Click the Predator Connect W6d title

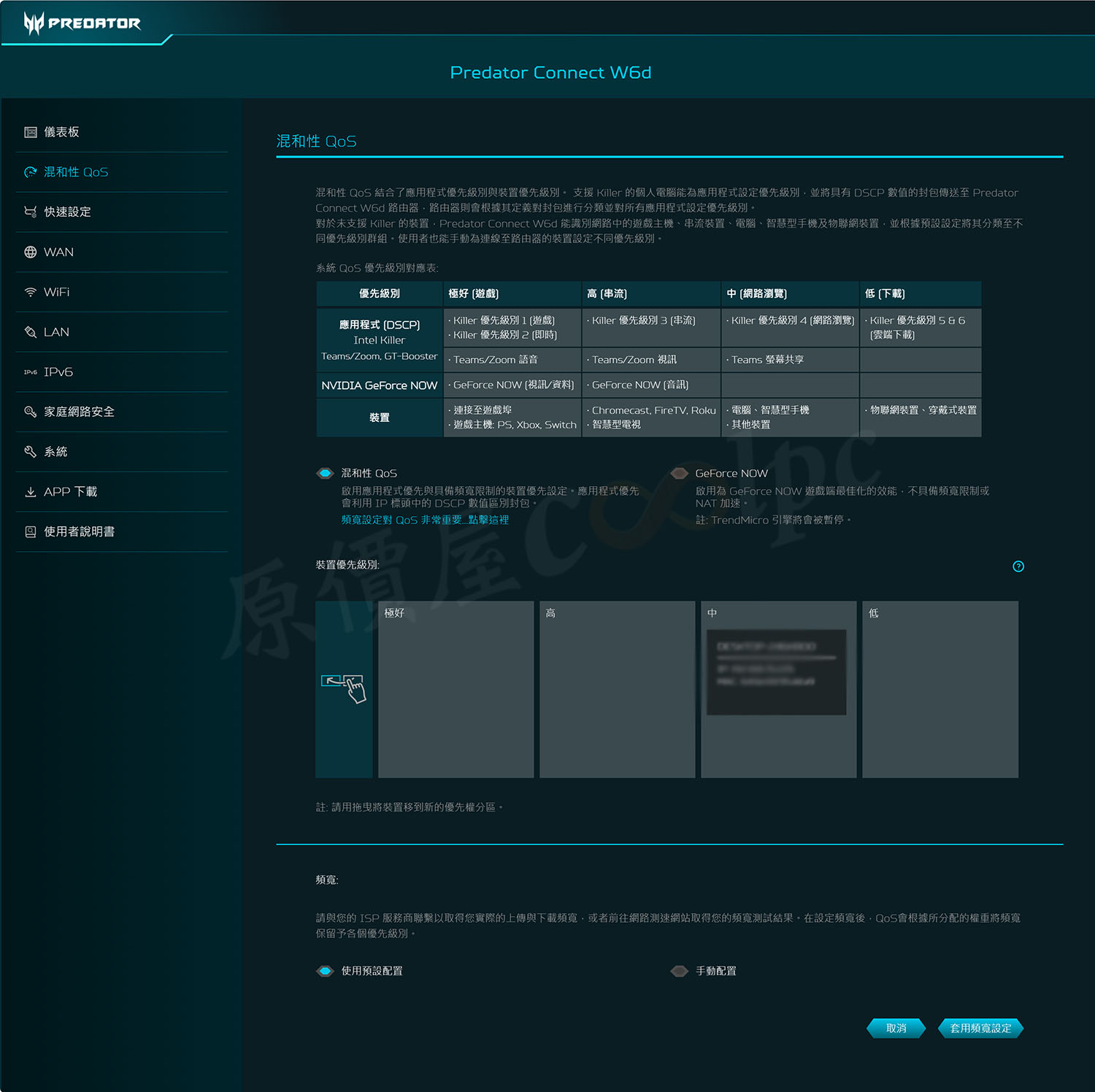pyautogui.click(x=550, y=72)
